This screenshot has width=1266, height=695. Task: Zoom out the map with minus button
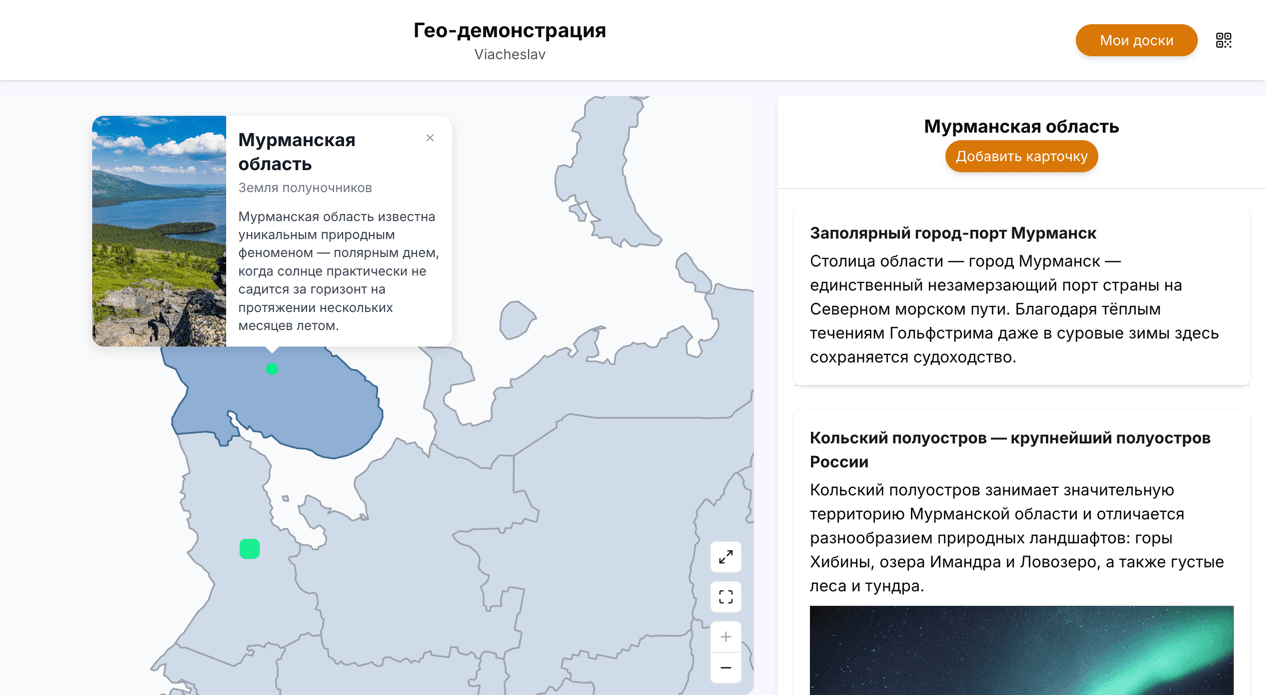pos(726,668)
